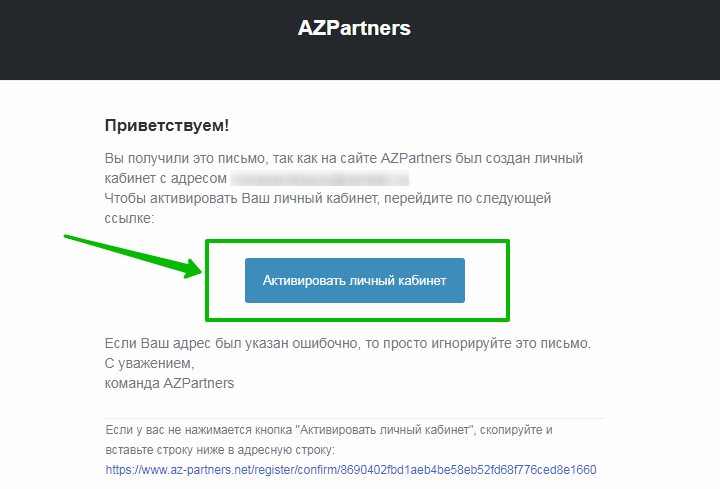Click the "команда AZPartners" signature line
Image resolution: width=720 pixels, height=489 pixels.
click(169, 383)
